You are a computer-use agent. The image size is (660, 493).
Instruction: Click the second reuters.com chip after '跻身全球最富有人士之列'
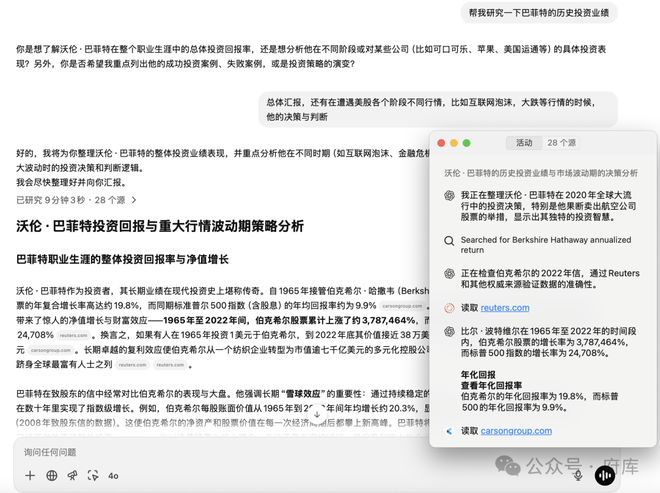[x=170, y=365]
